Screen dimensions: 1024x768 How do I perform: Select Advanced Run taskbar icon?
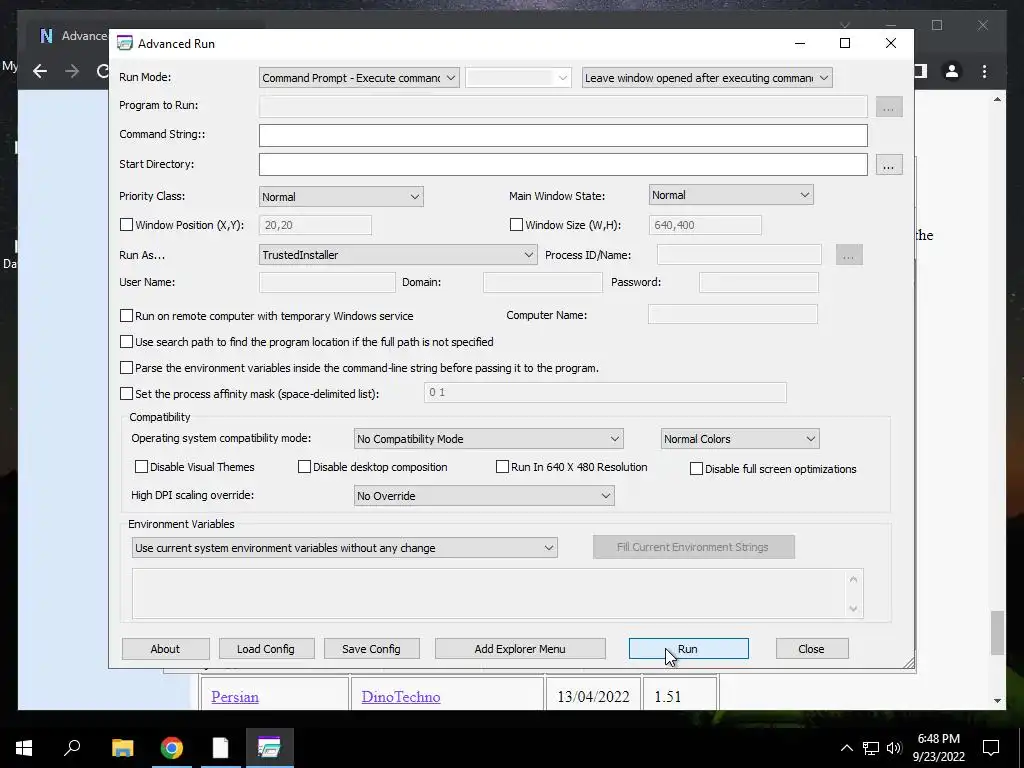click(269, 748)
